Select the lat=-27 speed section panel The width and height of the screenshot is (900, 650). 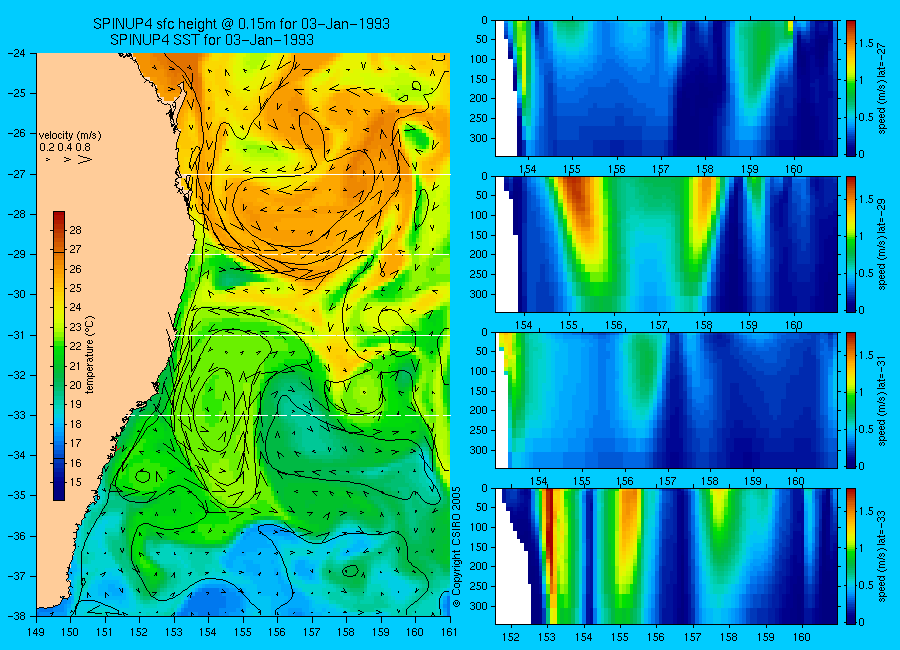pos(666,88)
